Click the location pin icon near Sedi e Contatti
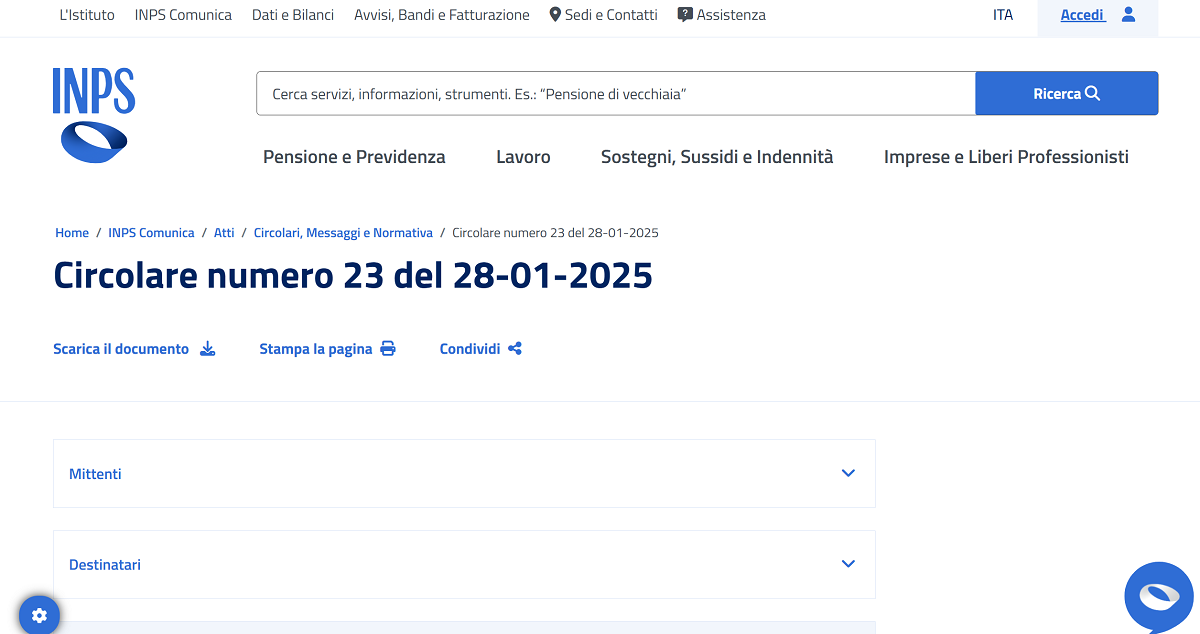 pos(553,14)
